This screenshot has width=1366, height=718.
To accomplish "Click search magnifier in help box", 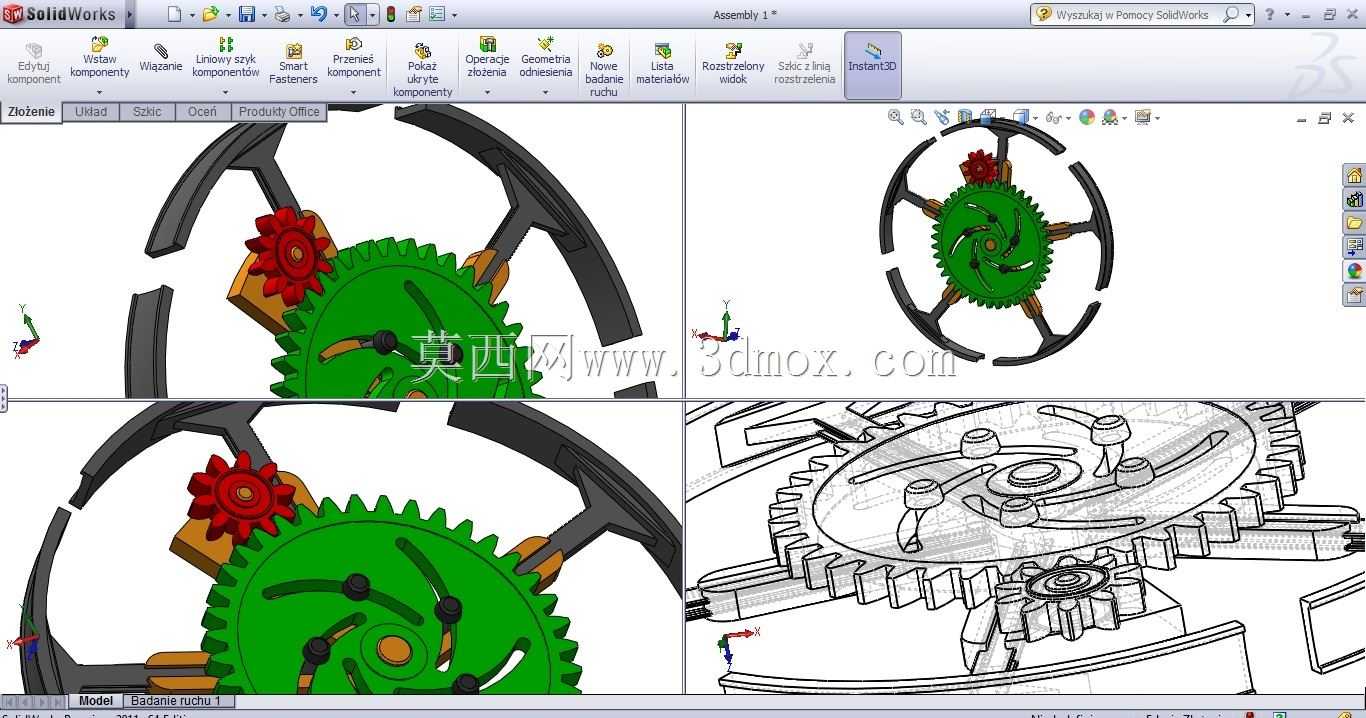I will point(1231,14).
